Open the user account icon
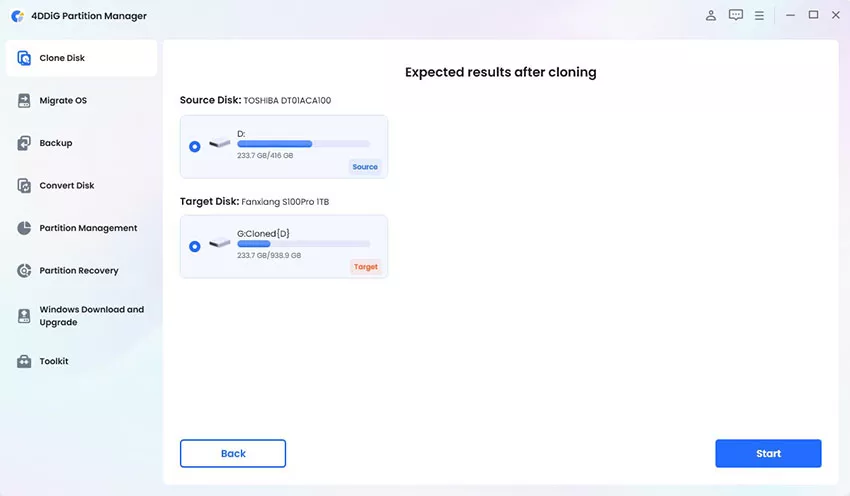 pos(711,15)
